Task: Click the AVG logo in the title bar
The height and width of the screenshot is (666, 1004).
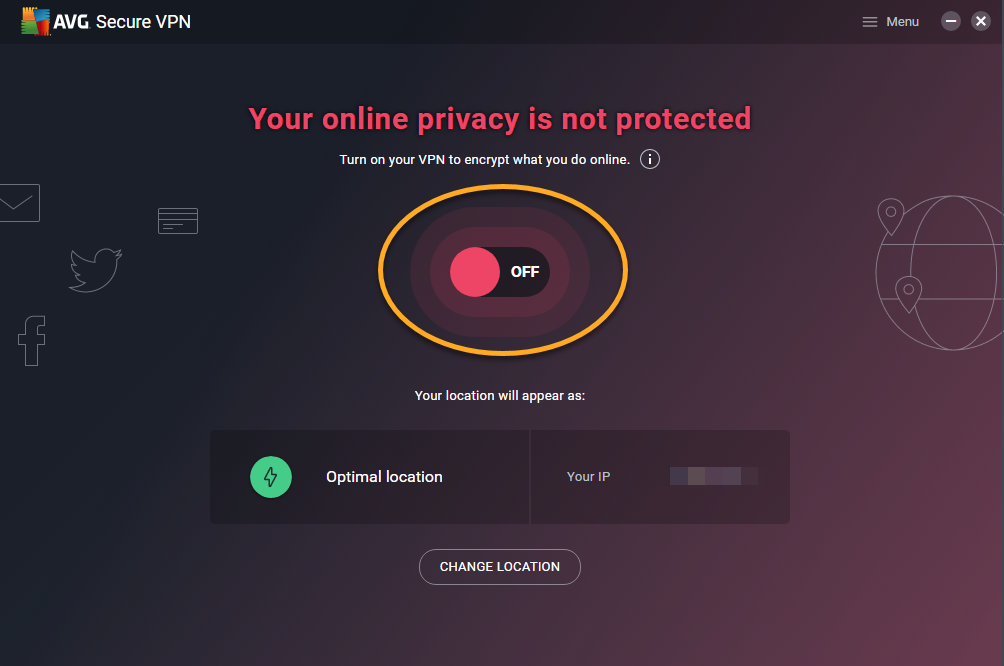Action: (37, 20)
